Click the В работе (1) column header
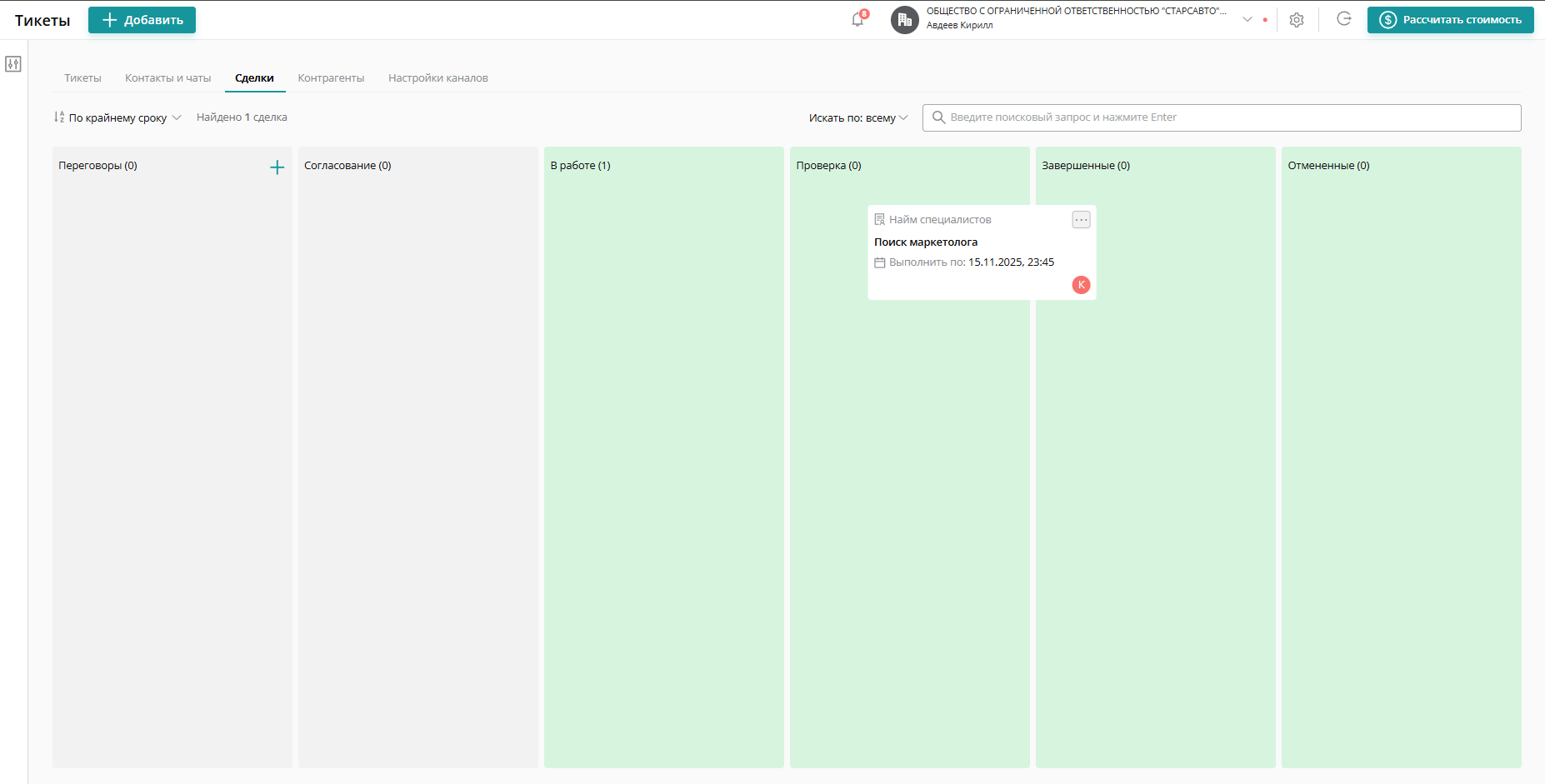Screen dimensions: 1545x784 point(580,166)
